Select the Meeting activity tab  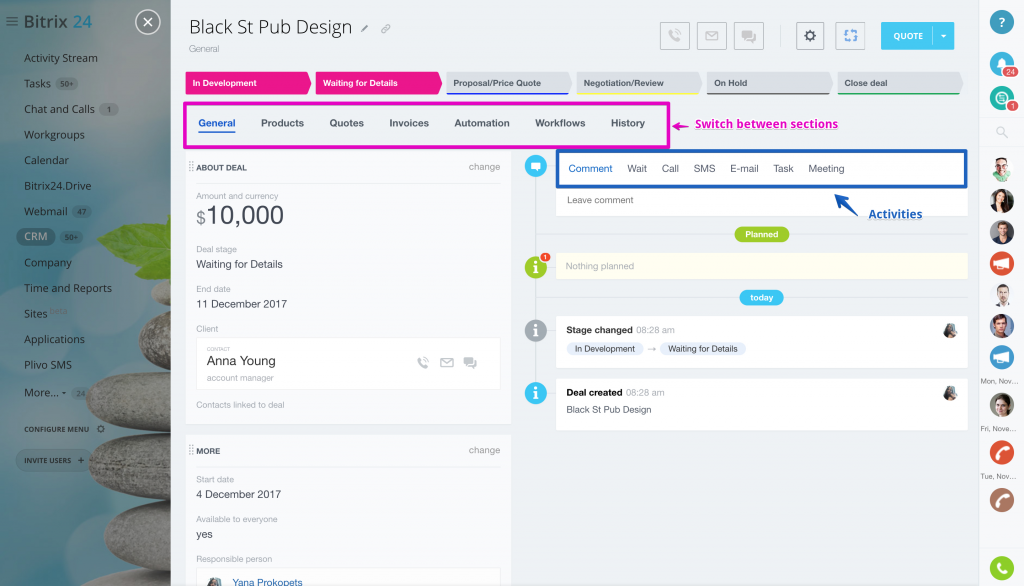[x=826, y=169]
